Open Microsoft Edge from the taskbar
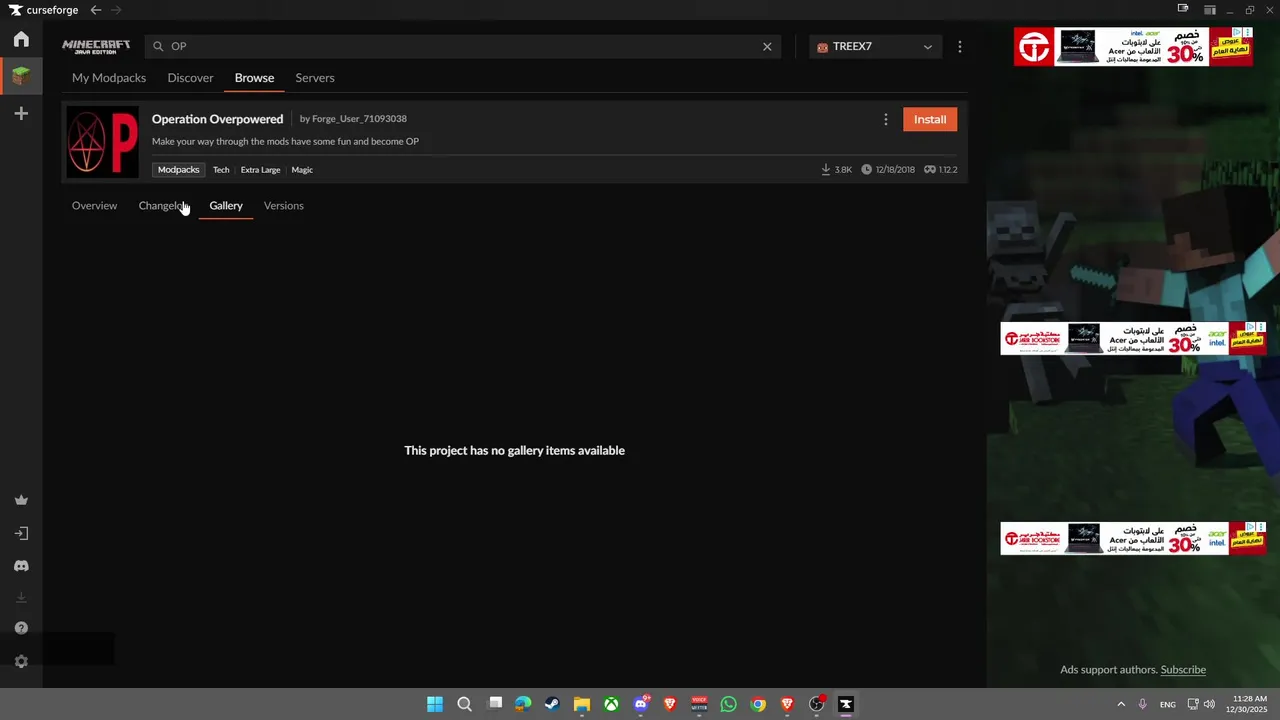This screenshot has width=1280, height=720. point(523,704)
